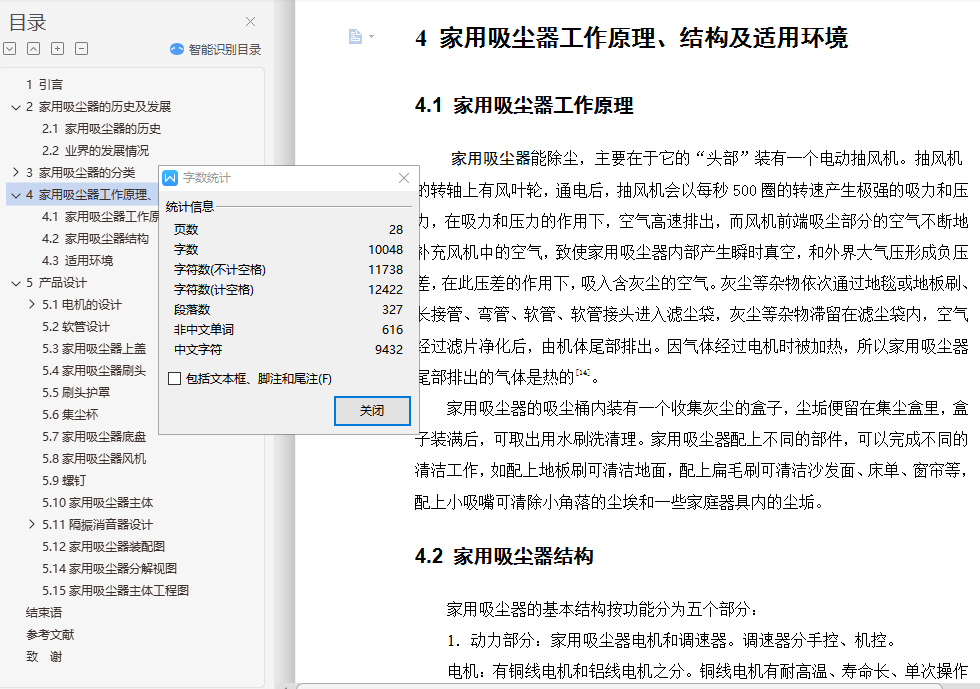The width and height of the screenshot is (980, 689).
Task: Select 5.15 家用吸尘器主体工程图 entry
Action: [115, 591]
